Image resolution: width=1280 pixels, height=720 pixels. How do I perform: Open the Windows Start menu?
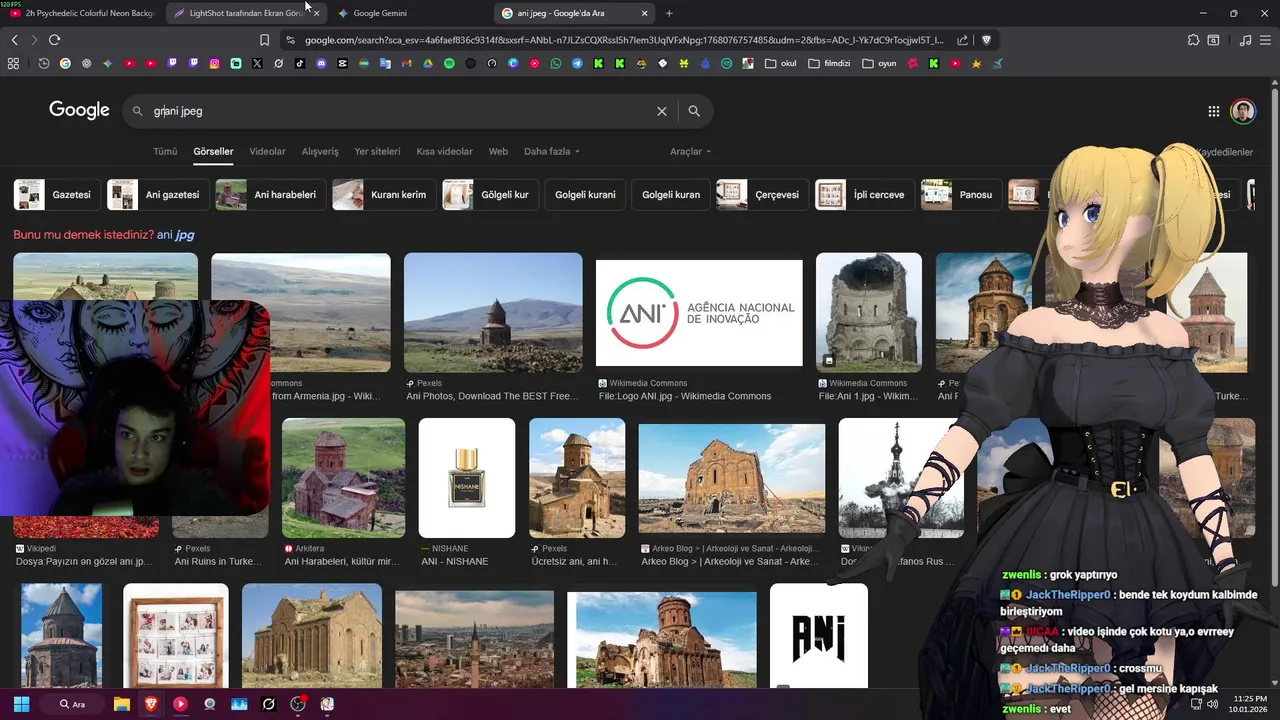pyautogui.click(x=21, y=704)
